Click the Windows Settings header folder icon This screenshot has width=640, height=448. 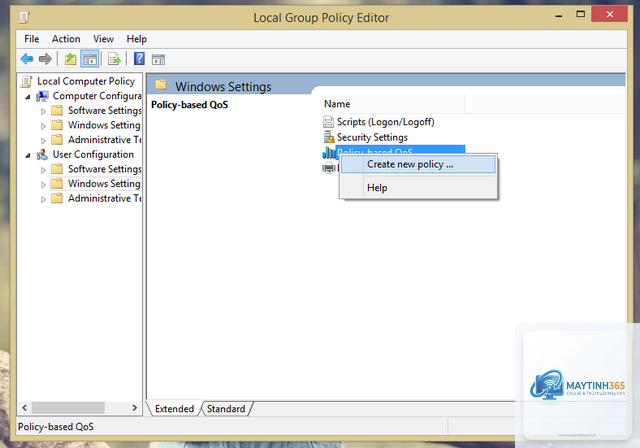pyautogui.click(x=161, y=84)
